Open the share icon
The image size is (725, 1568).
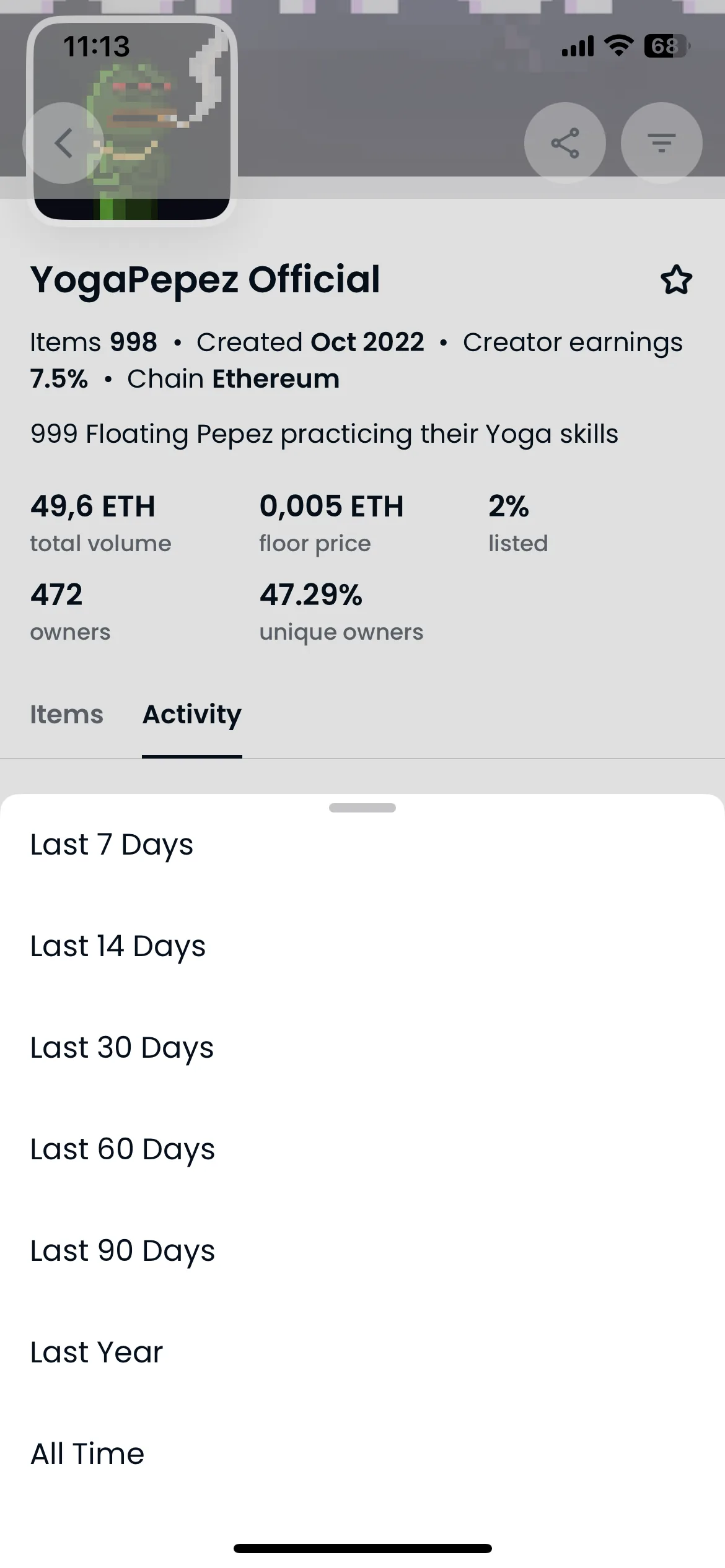565,143
